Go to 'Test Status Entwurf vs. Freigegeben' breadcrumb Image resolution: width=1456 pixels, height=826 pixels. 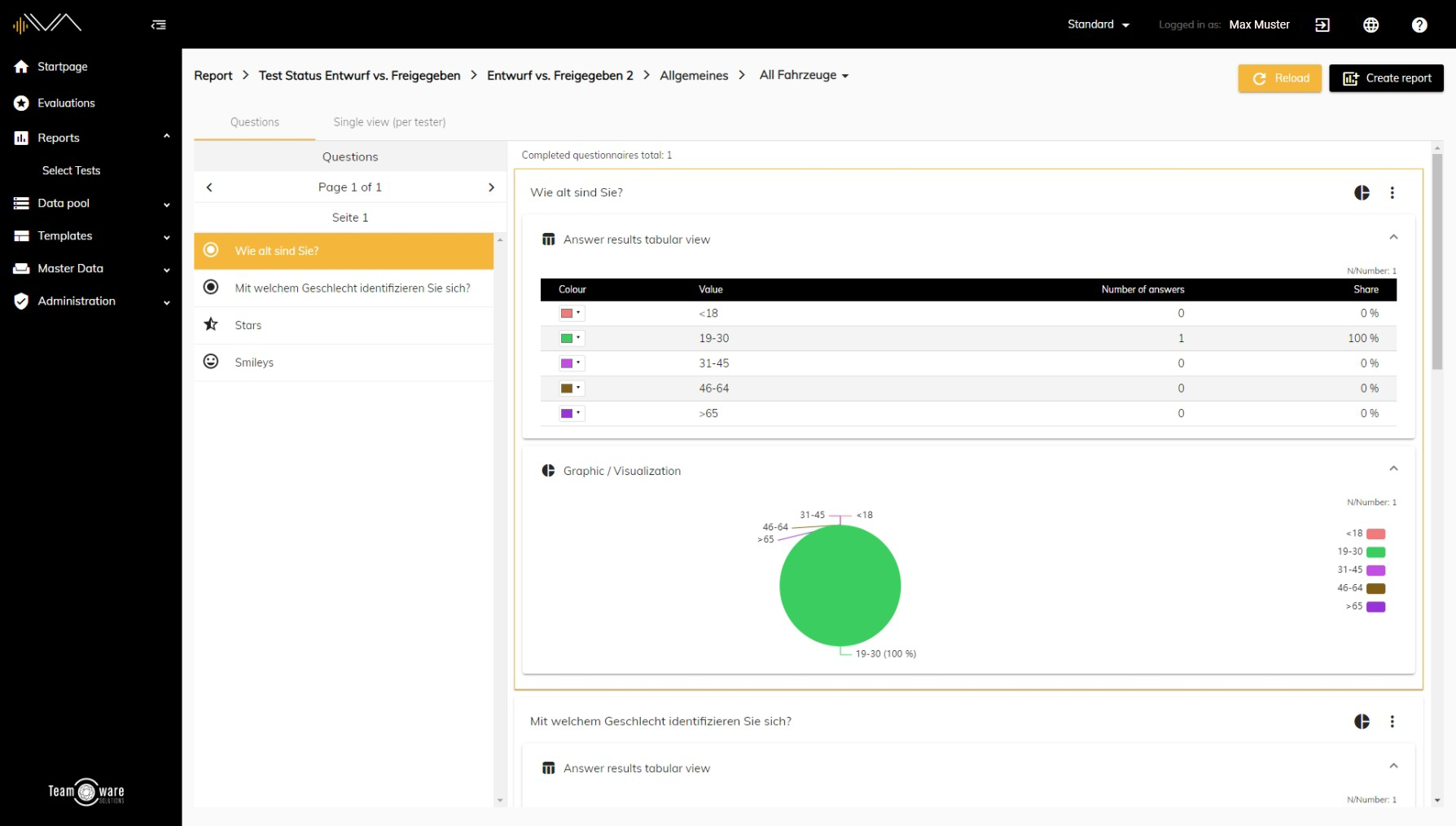[x=359, y=75]
